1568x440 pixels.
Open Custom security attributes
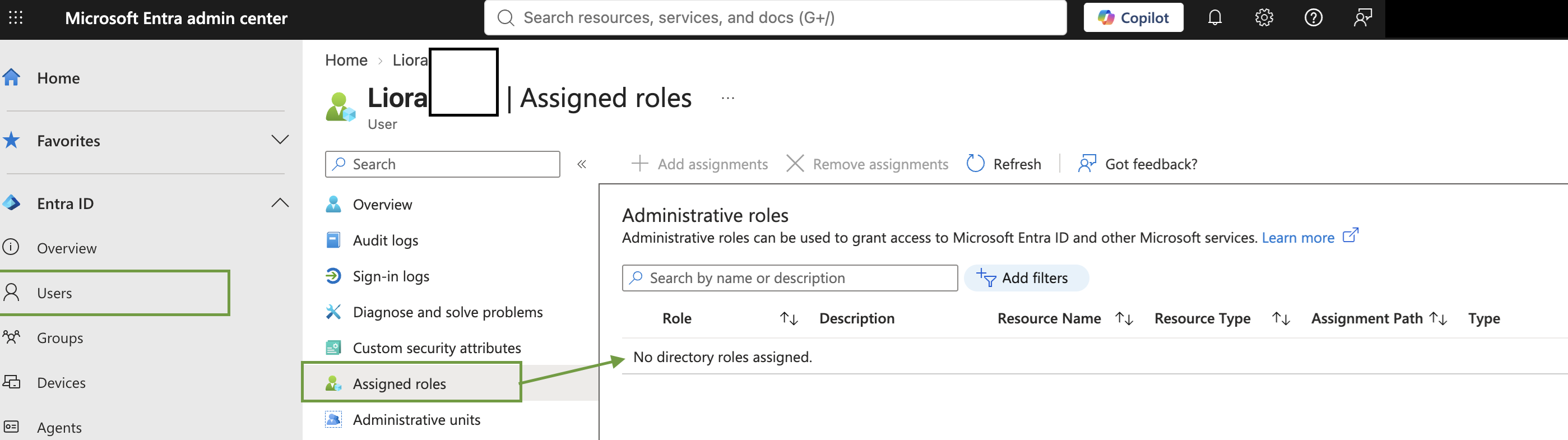point(437,348)
